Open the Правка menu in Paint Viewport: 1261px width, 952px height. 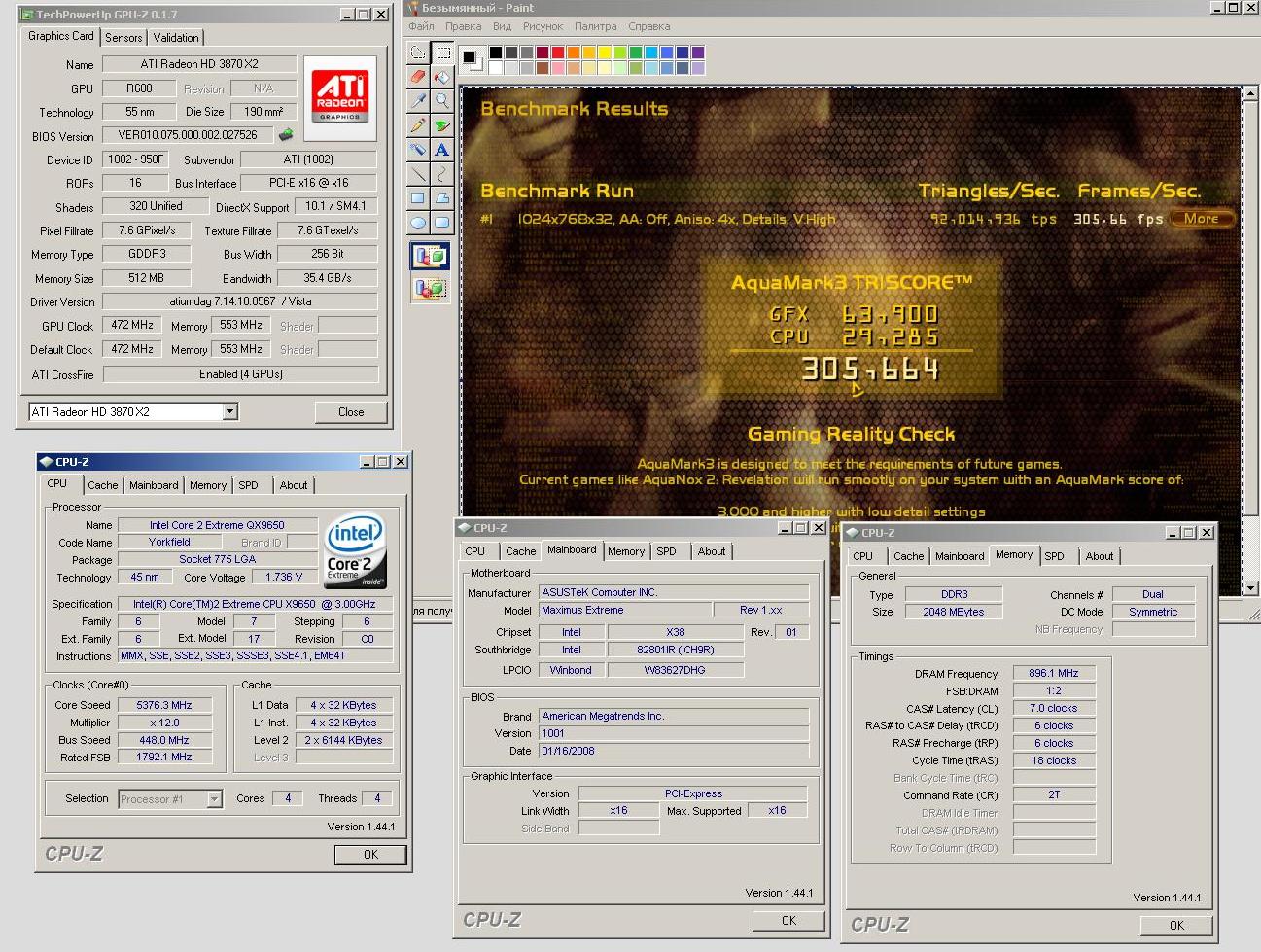coord(464,26)
